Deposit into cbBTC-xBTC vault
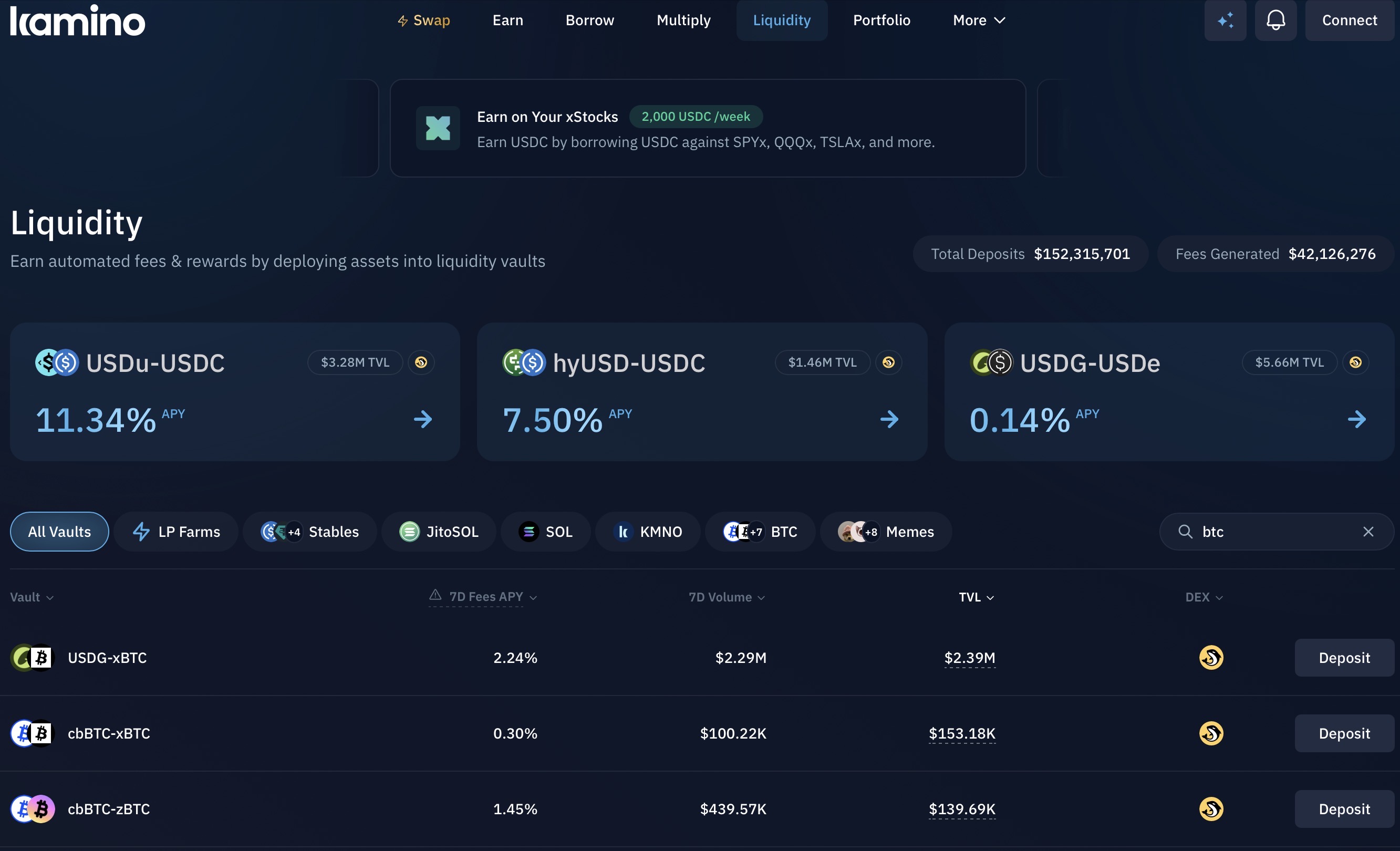 [1344, 733]
